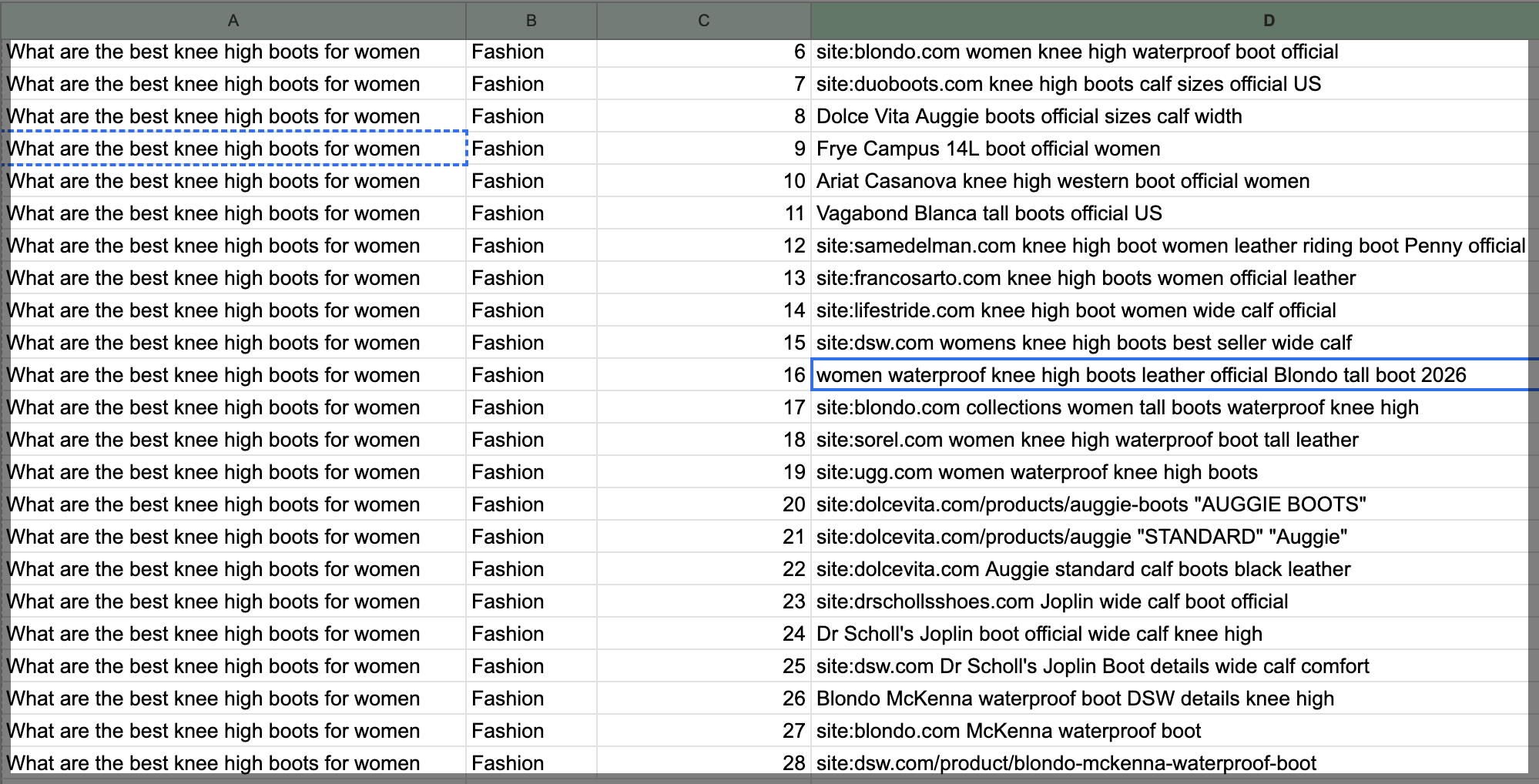1539x784 pixels.
Task: Click number cell 18 in column C
Action: pyautogui.click(x=704, y=440)
